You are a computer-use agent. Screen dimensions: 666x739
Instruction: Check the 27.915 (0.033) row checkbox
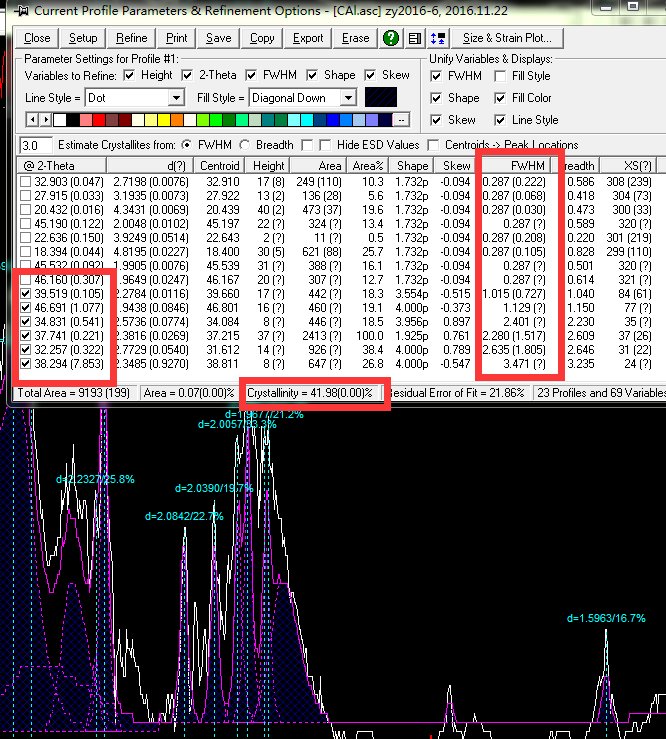[25, 196]
